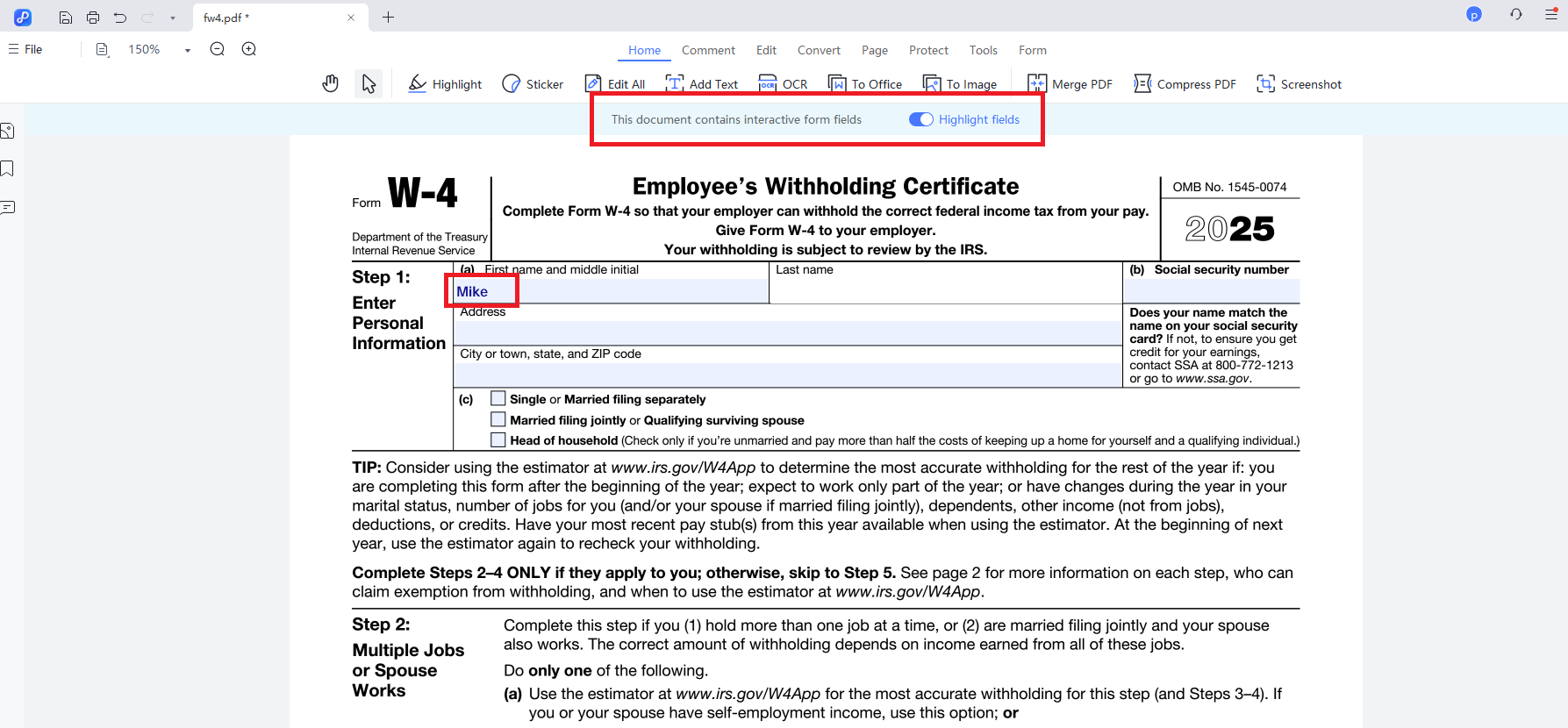This screenshot has width=1568, height=728.
Task: Check Single or Married filing separately
Action: 498,398
